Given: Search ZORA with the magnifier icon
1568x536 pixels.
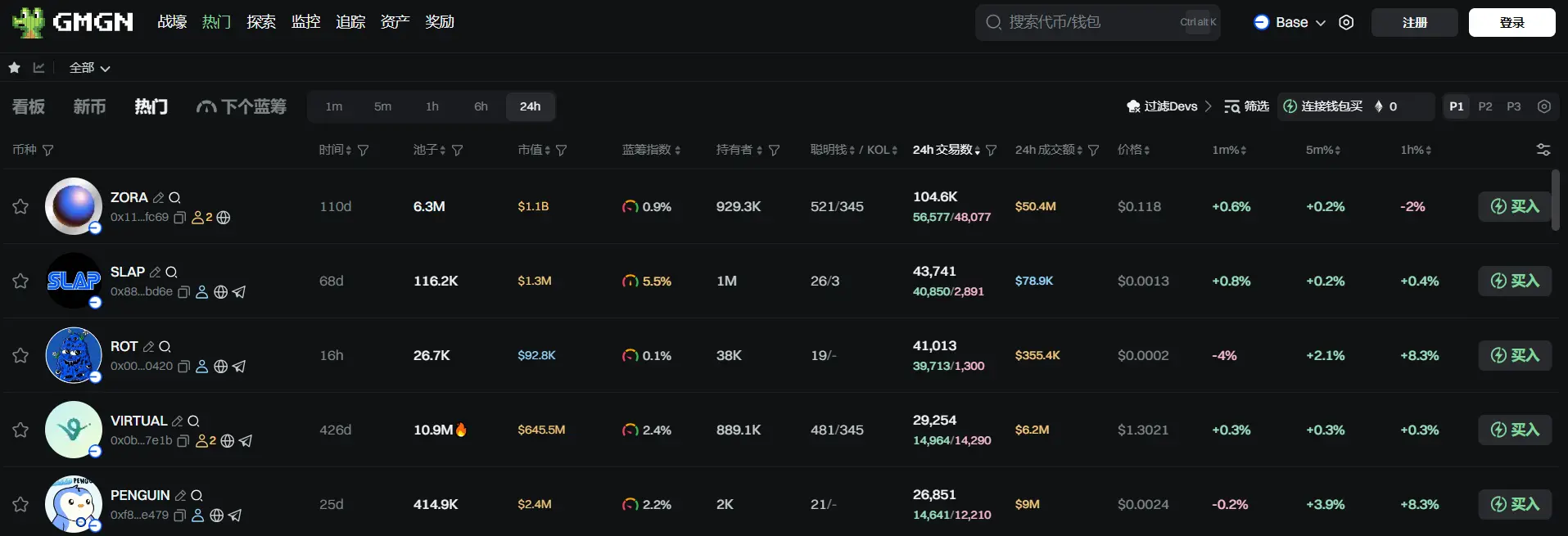Looking at the screenshot, I should 174,198.
